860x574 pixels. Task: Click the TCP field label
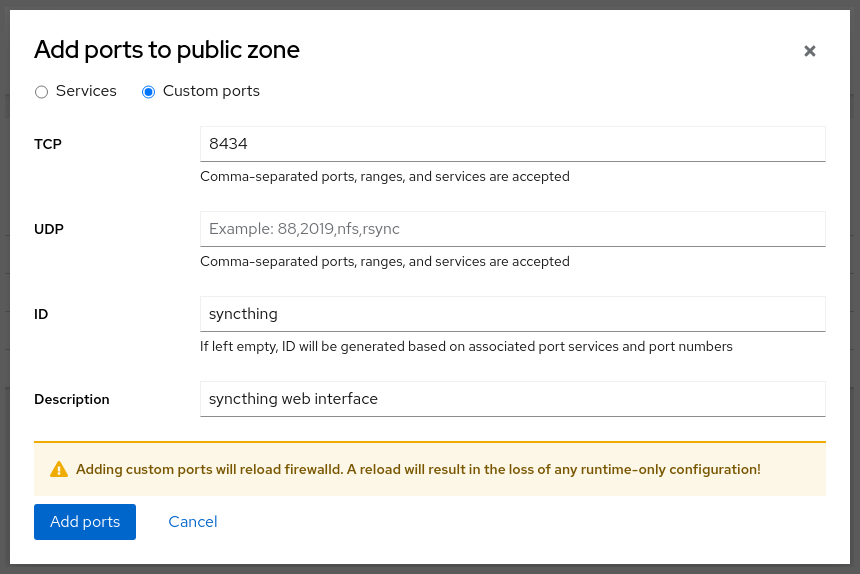pos(48,144)
